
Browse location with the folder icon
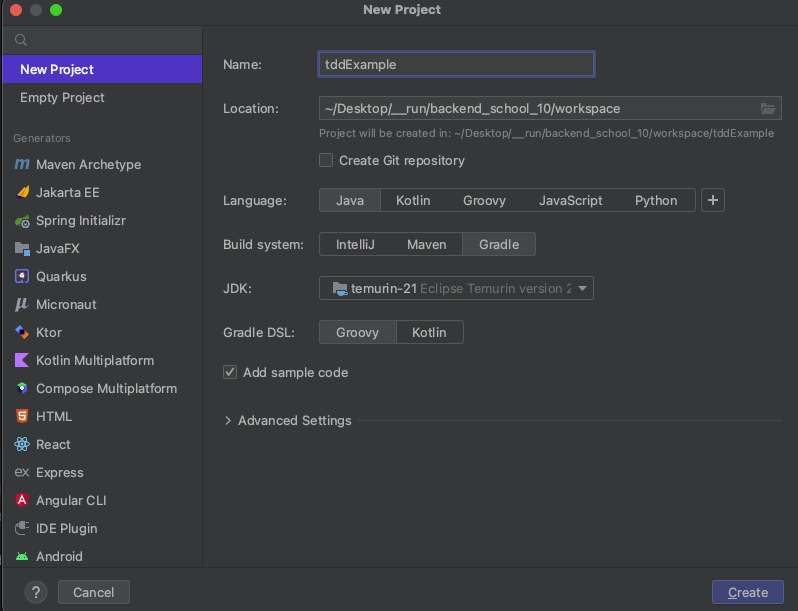(x=767, y=108)
